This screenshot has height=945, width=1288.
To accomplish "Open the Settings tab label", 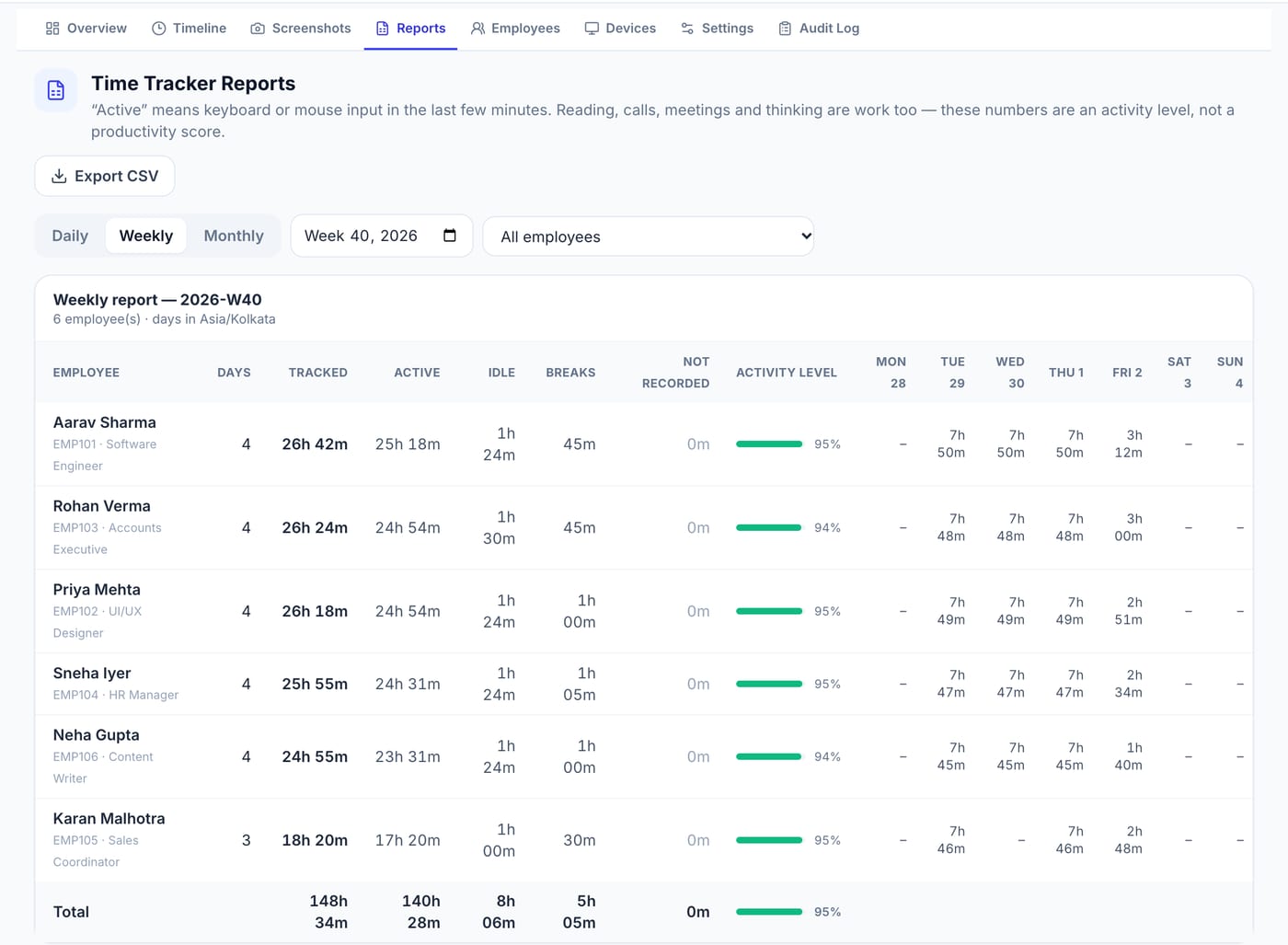I will (x=728, y=29).
